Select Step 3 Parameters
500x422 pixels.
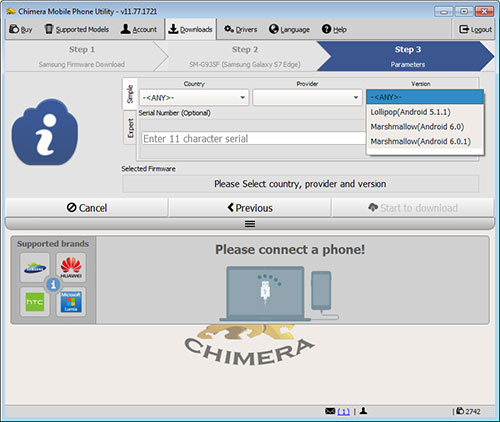click(x=407, y=56)
